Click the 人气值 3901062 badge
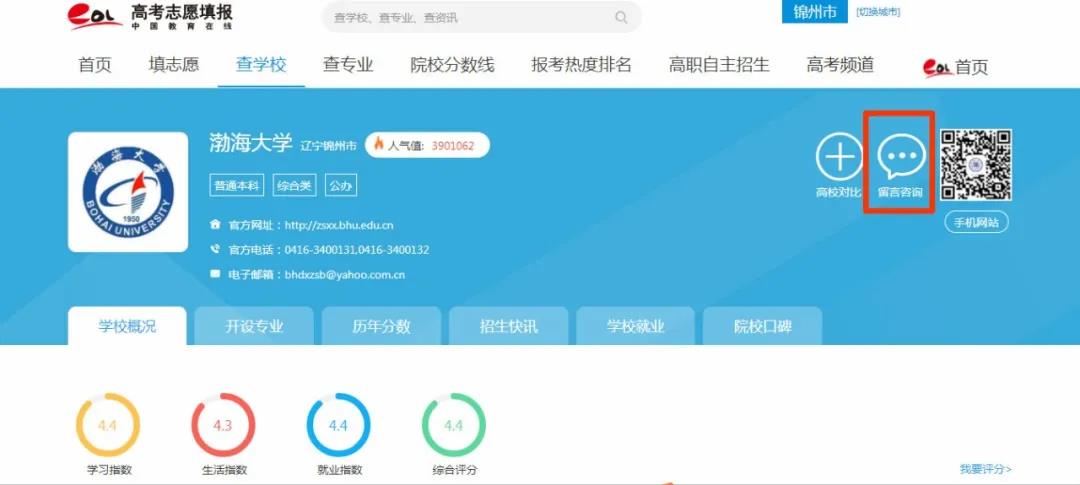 (427, 145)
